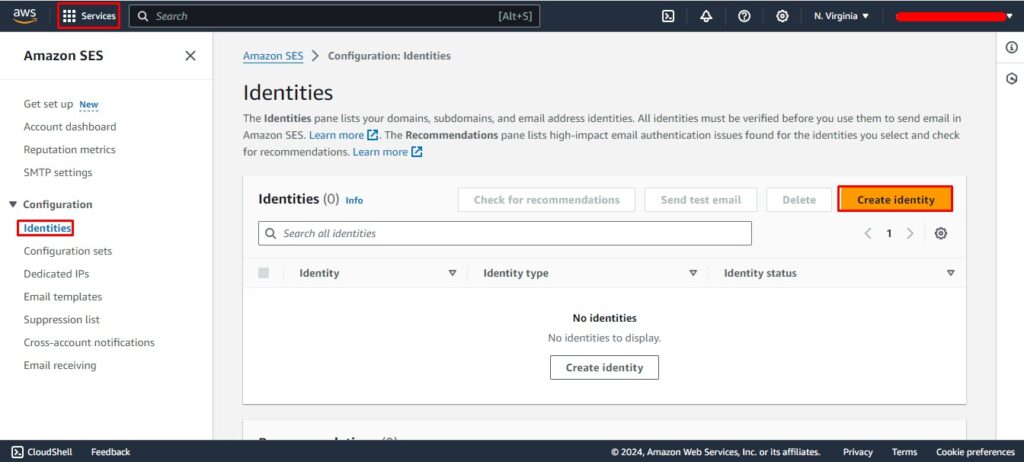The height and width of the screenshot is (462, 1024).
Task: Open the Services grid menu
Action: coord(89,16)
